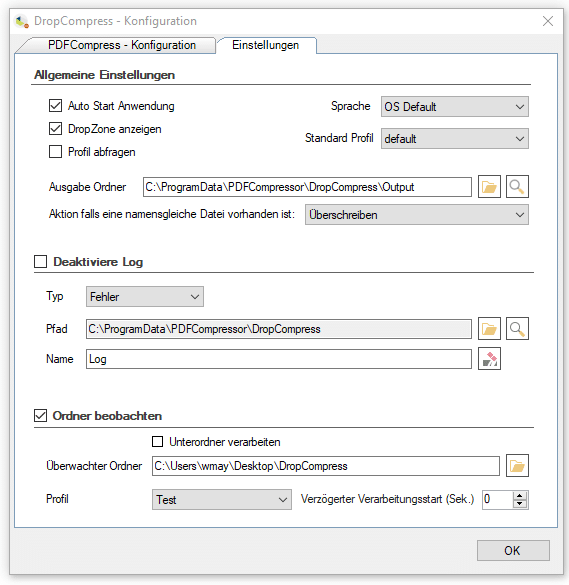Click the Allgemeine Einstellungen heading

tap(104, 75)
